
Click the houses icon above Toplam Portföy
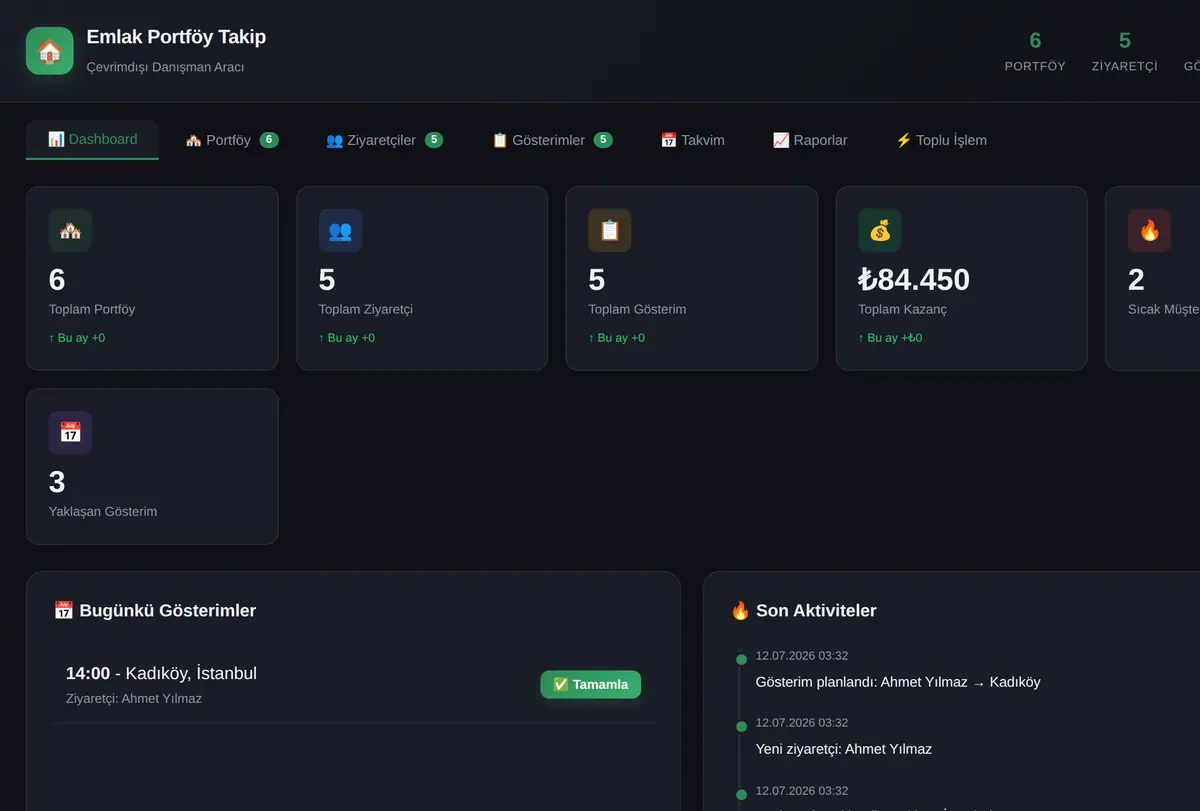[70, 230]
